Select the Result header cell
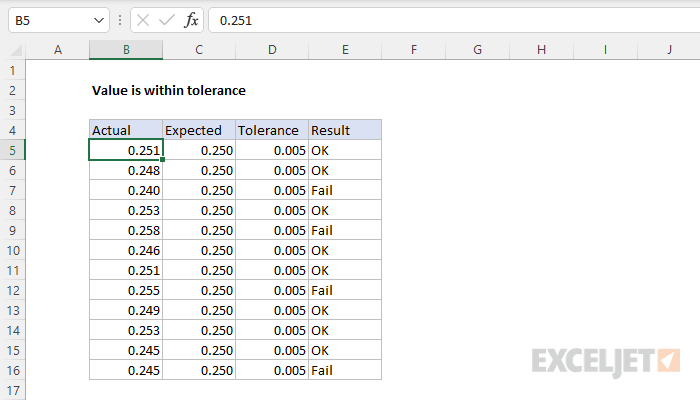This screenshot has width=700, height=400. [x=345, y=130]
